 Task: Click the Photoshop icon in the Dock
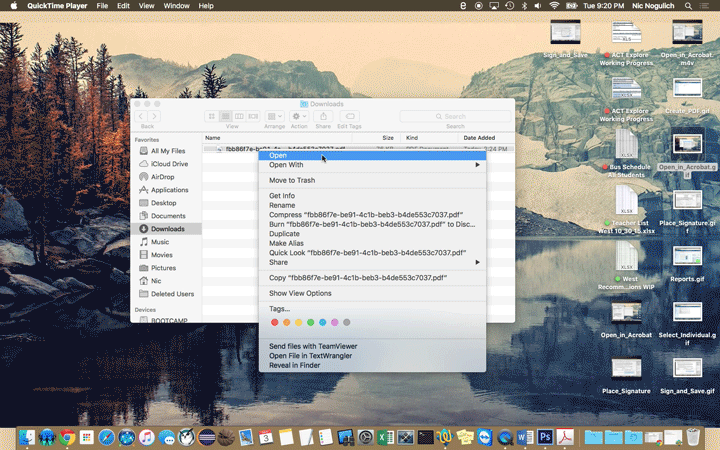click(x=546, y=437)
